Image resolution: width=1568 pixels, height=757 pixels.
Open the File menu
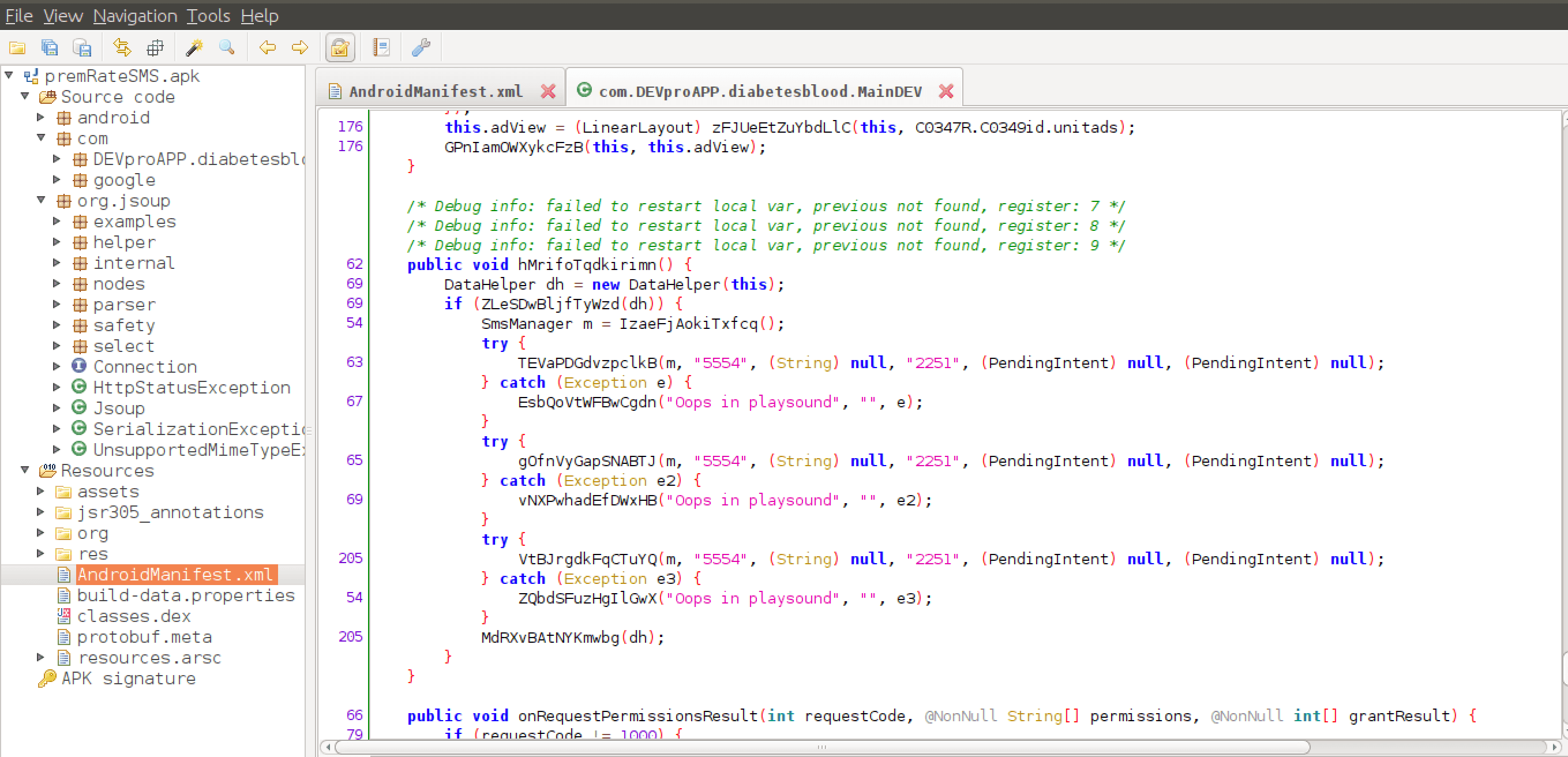(19, 15)
